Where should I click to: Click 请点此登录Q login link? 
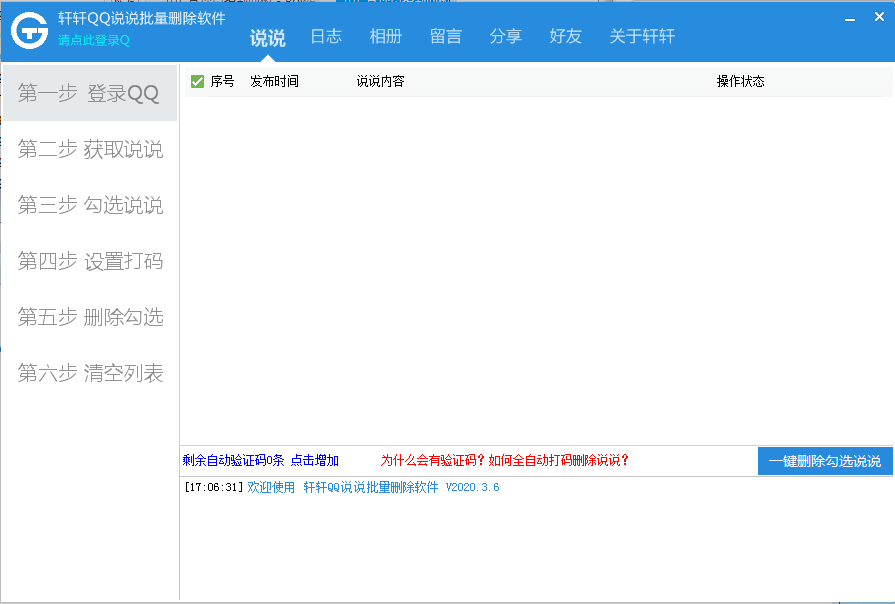tap(94, 41)
